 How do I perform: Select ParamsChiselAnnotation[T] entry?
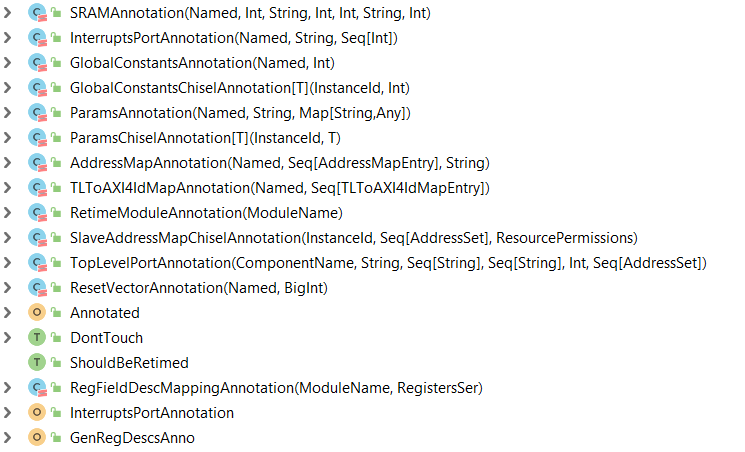pos(205,138)
